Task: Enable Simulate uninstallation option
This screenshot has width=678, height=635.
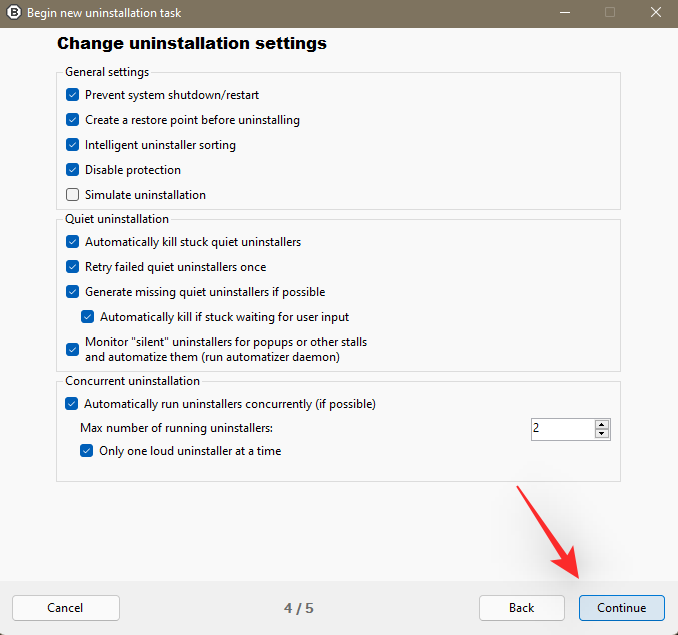Action: 72,195
